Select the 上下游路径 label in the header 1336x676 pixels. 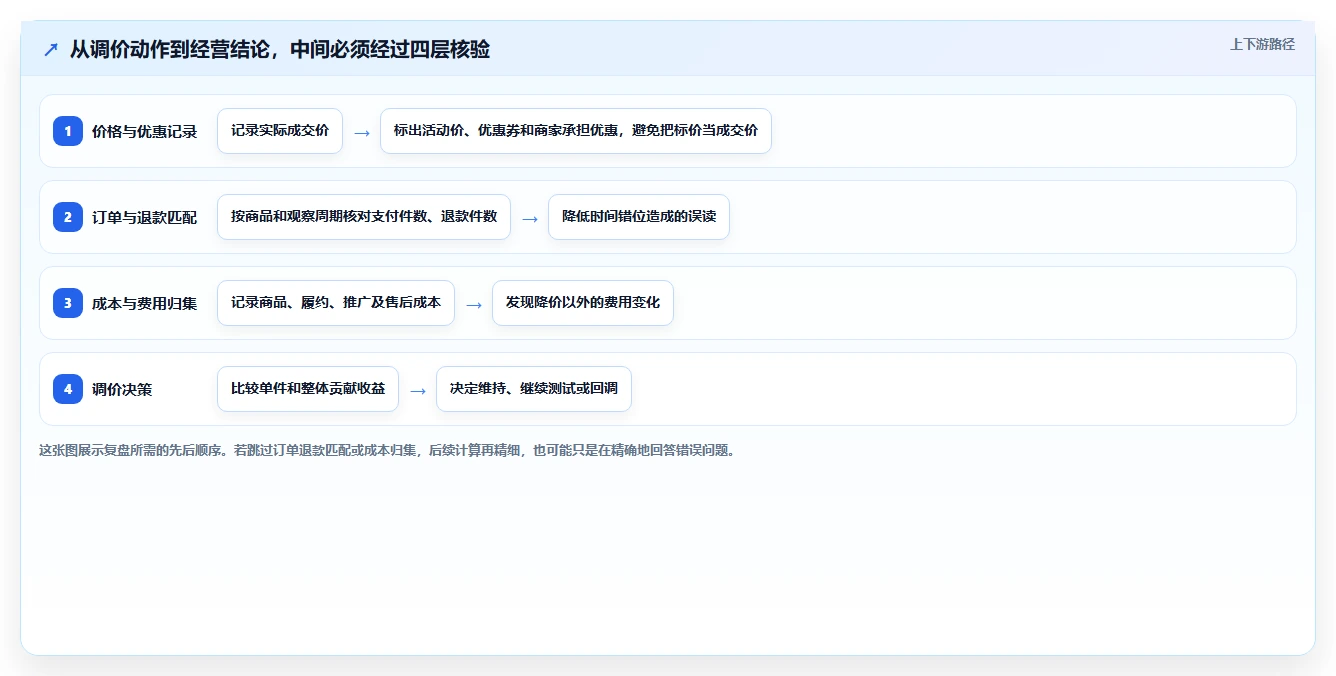(1262, 44)
